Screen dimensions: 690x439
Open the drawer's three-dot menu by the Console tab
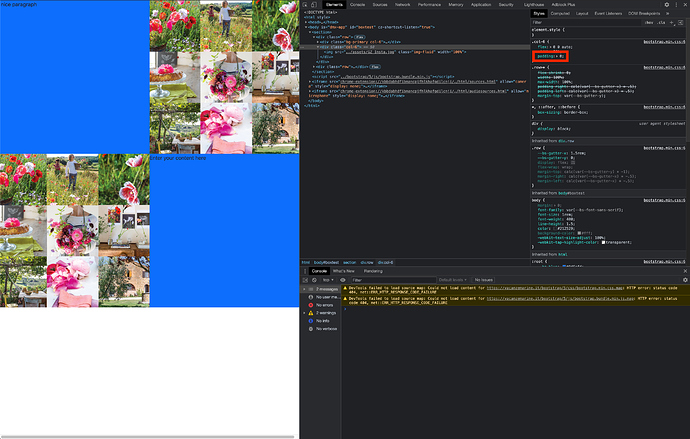point(305,271)
